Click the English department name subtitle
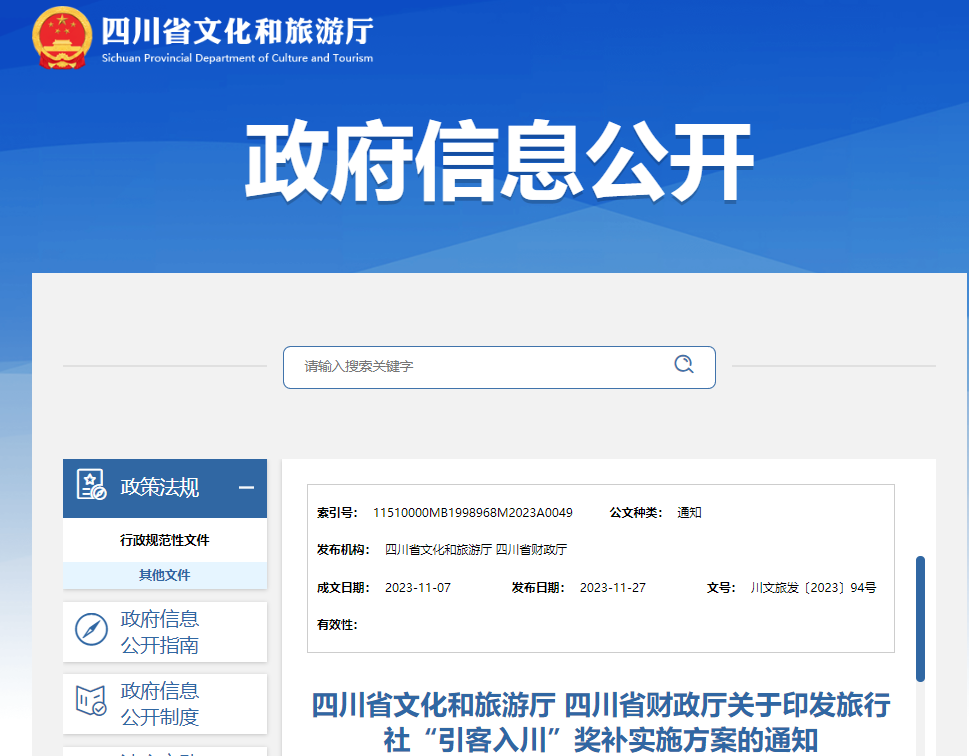969x756 pixels. tap(237, 58)
